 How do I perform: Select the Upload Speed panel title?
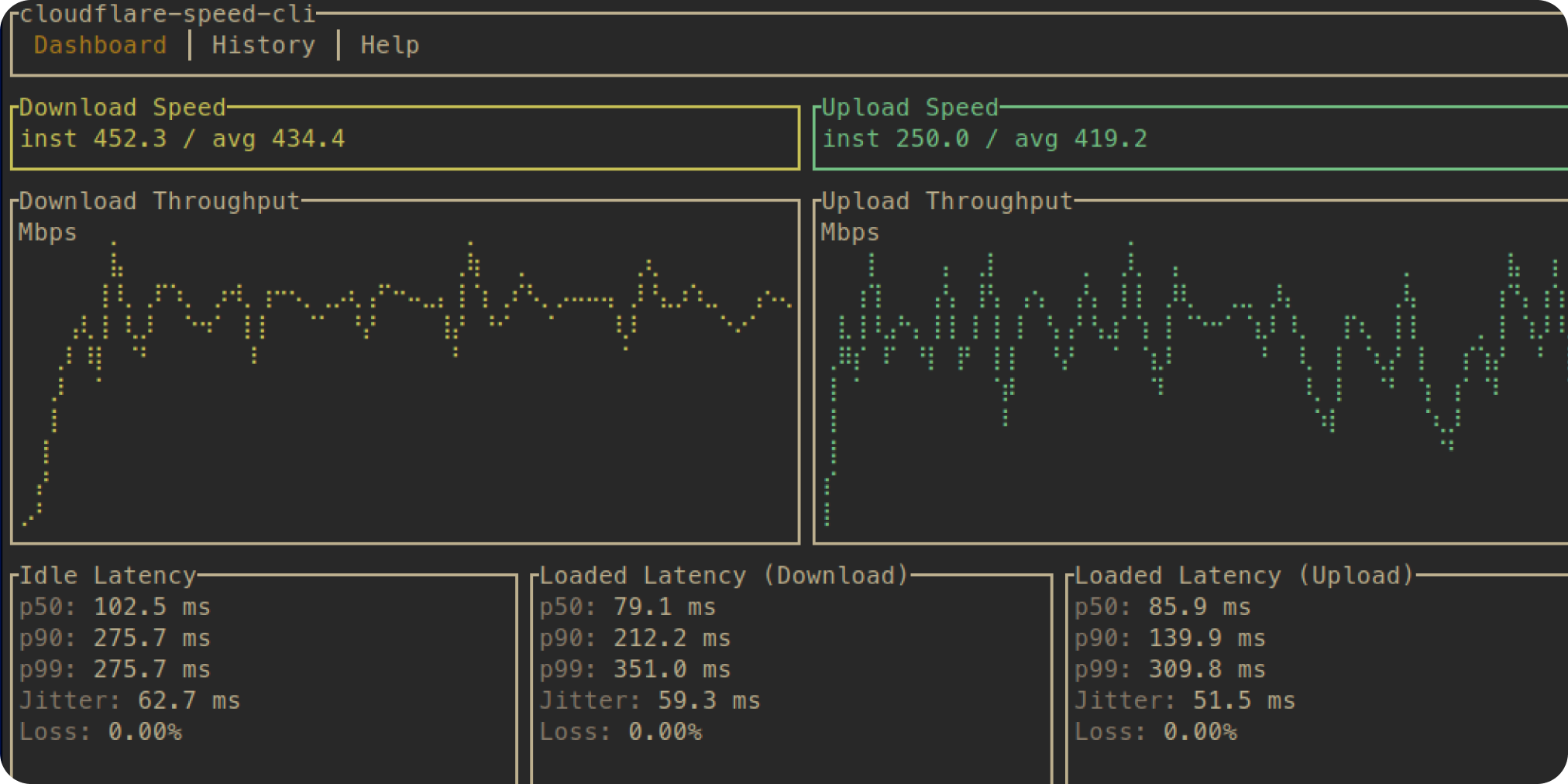coord(910,107)
